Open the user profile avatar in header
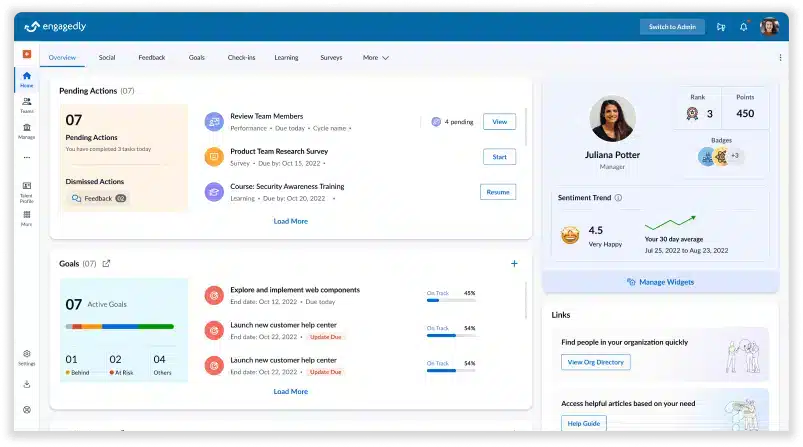Viewport: 803px width, 447px height. point(768,27)
